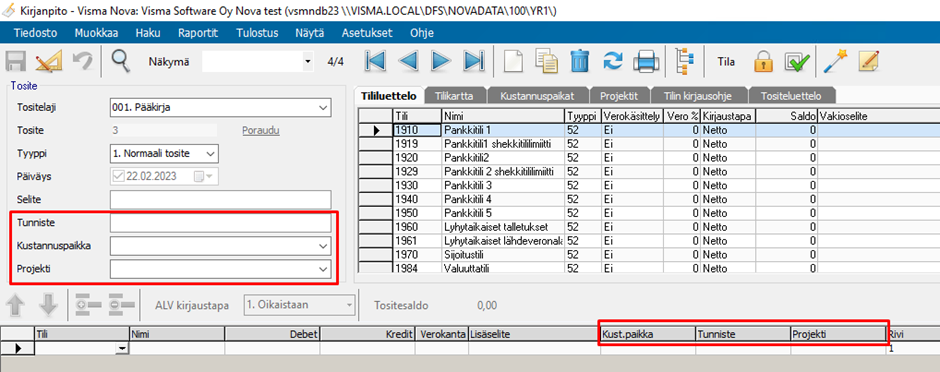Click the Debet column header
Image resolution: width=940 pixels, height=372 pixels.
272,334
